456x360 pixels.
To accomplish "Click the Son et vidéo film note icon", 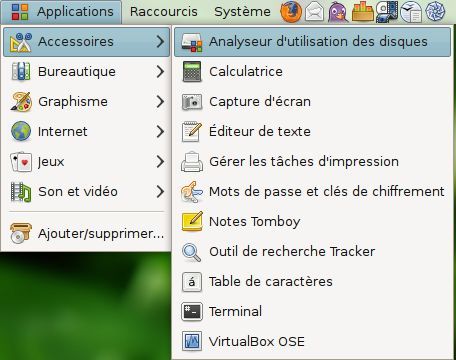I will click(21, 192).
